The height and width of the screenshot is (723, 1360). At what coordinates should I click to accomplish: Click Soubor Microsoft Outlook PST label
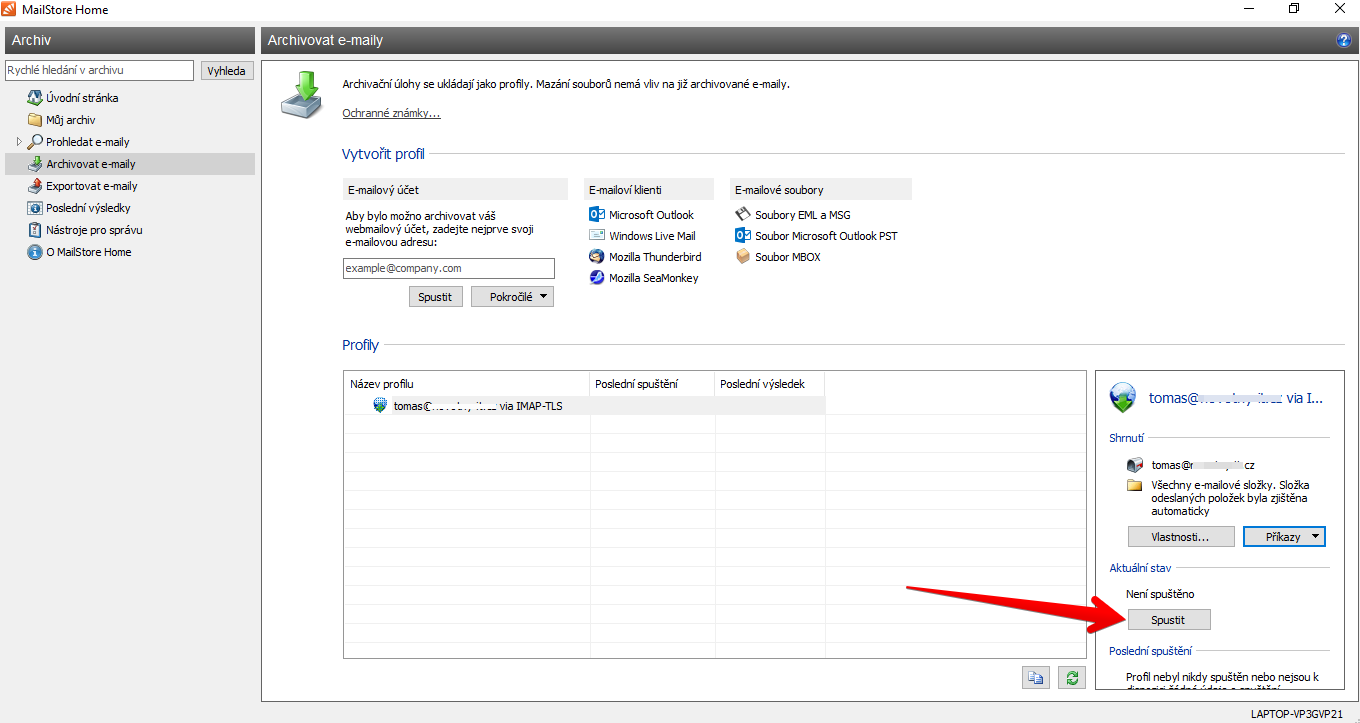coord(826,236)
